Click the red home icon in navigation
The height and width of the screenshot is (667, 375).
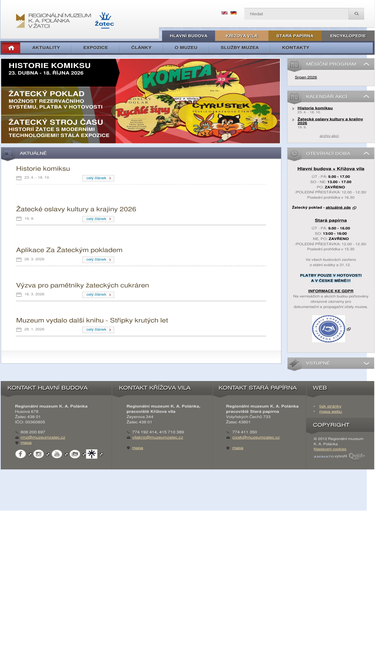coord(11,48)
